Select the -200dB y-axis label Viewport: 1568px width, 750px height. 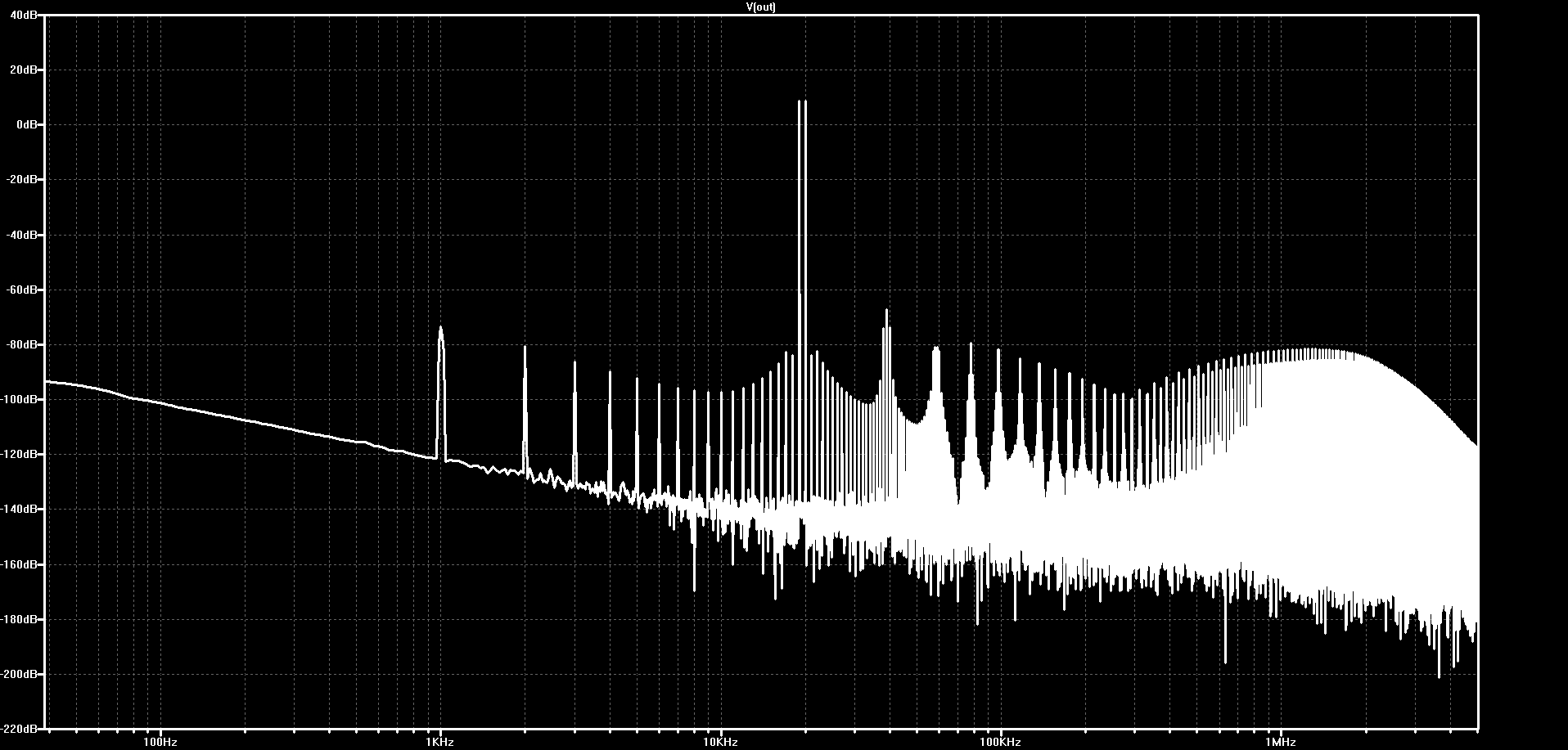click(20, 674)
